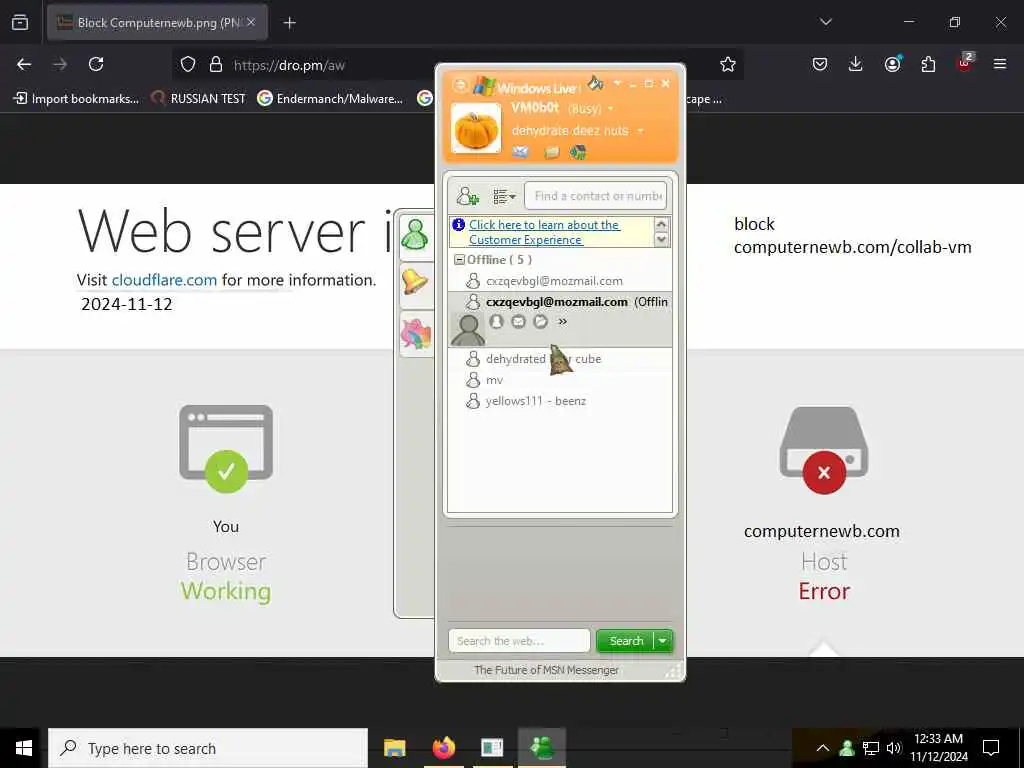The height and width of the screenshot is (768, 1024).
Task: Reload the page in Firefox
Action: point(96,64)
